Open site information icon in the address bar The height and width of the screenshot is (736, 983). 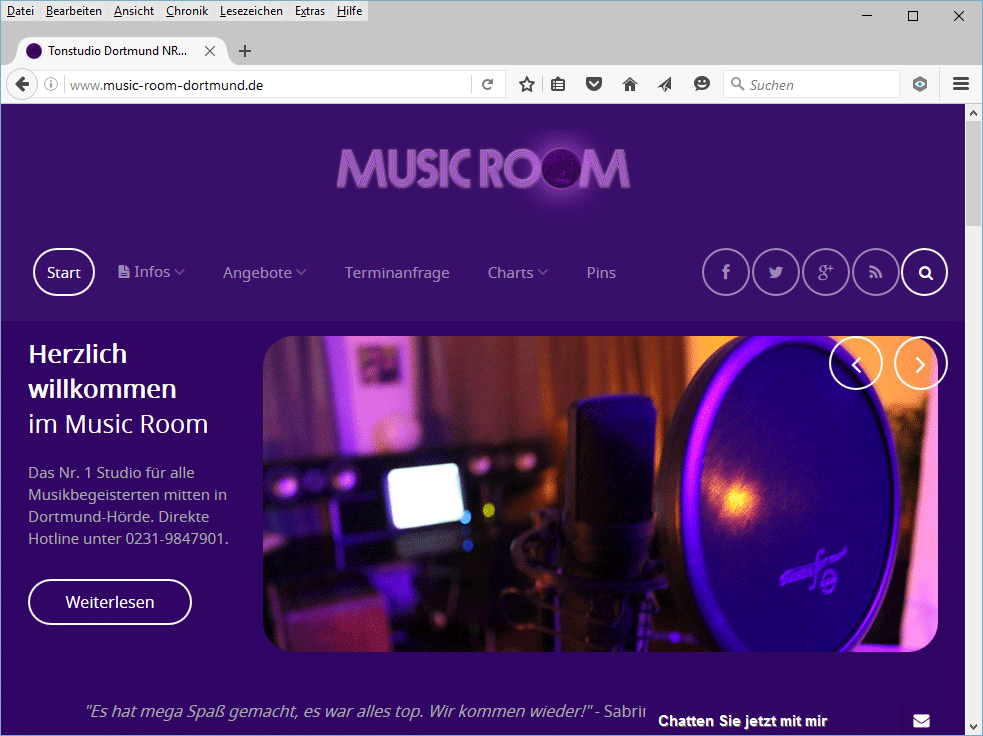coord(51,84)
